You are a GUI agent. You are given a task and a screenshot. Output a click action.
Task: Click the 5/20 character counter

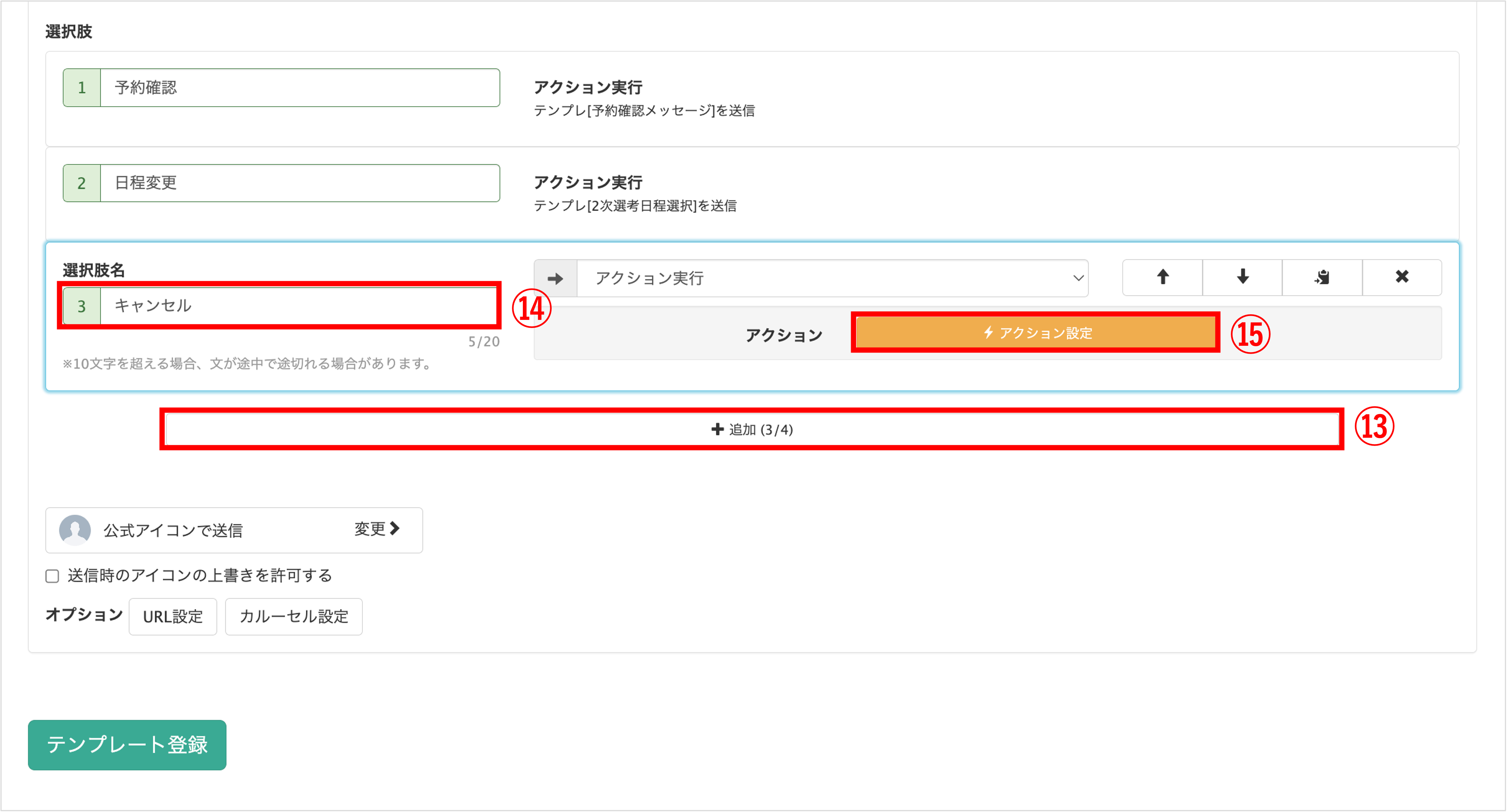coord(483,342)
